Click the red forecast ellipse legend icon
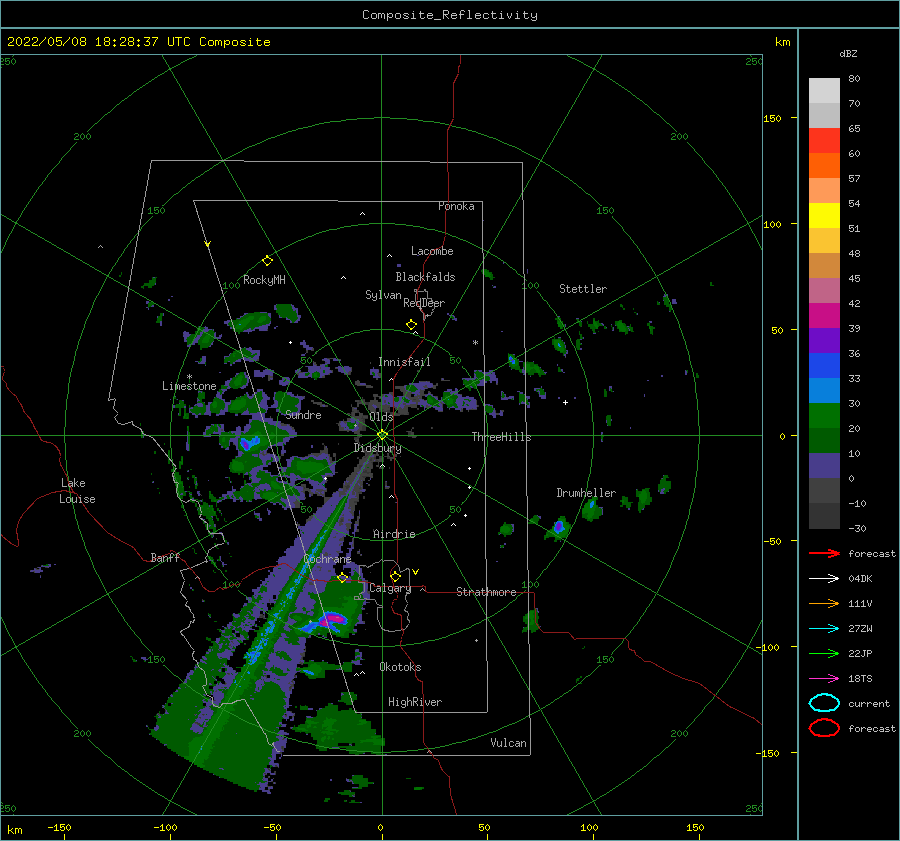The height and width of the screenshot is (841, 900). coord(824,728)
